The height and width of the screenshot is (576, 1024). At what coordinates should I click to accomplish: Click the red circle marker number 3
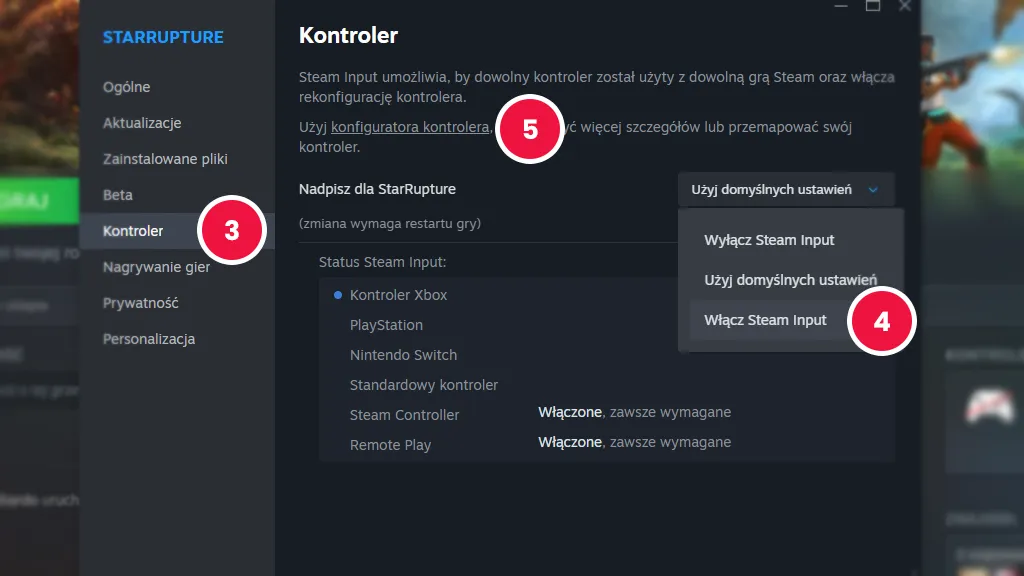(232, 230)
